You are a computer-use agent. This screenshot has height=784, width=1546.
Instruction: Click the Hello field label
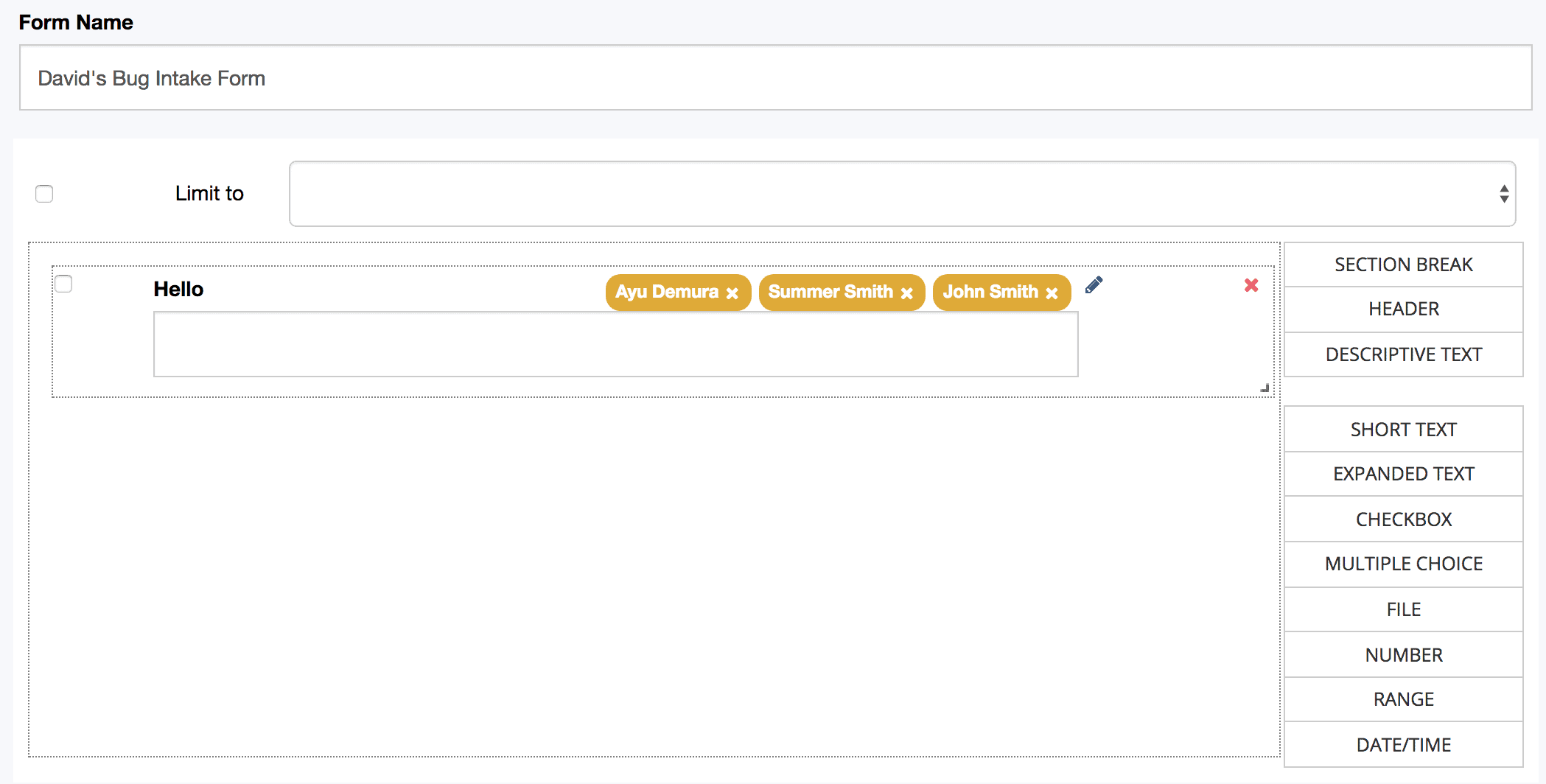[178, 289]
